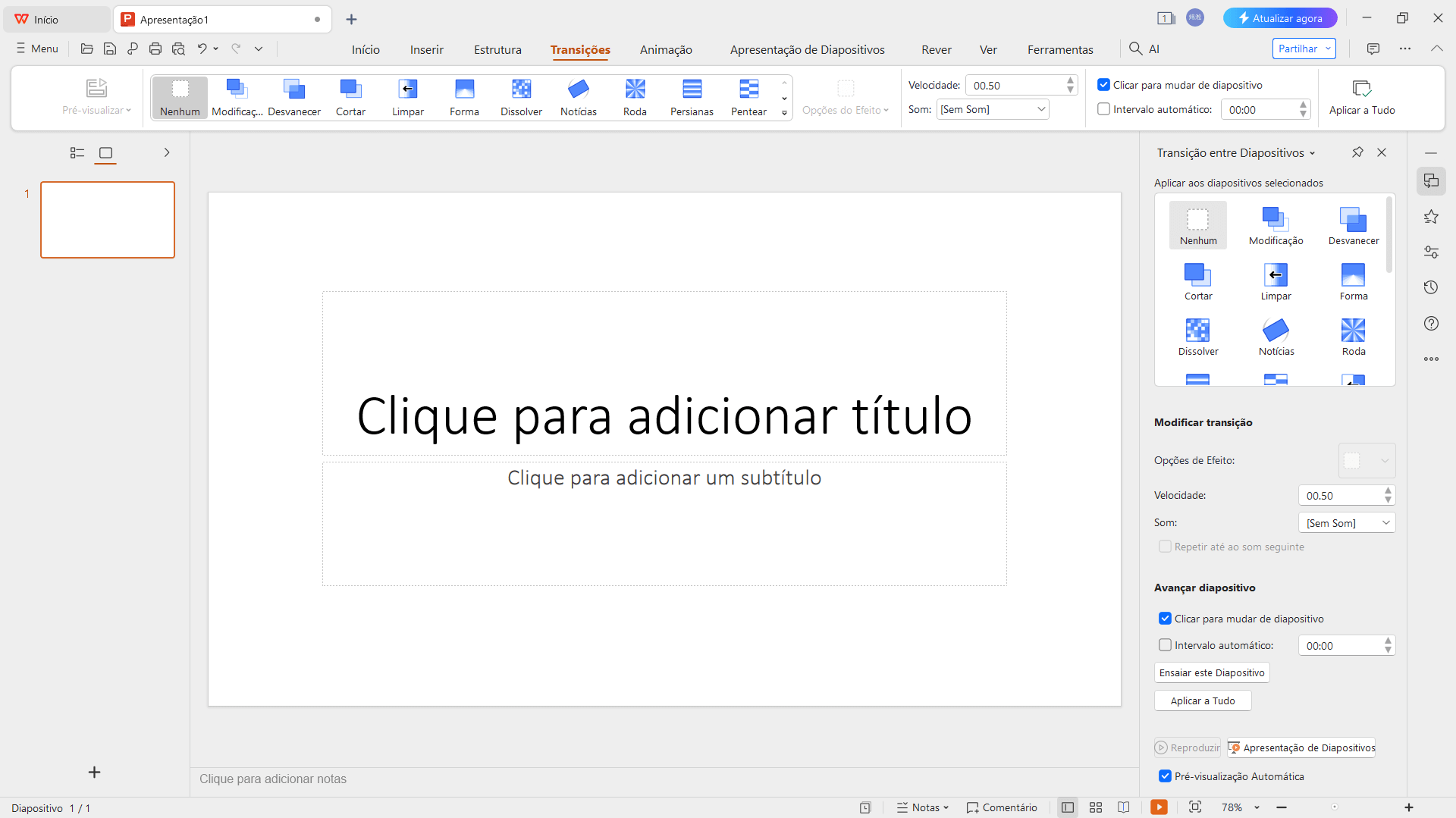Viewport: 1456px width, 818px height.
Task: Click the Atualizar agora button
Action: [1279, 18]
